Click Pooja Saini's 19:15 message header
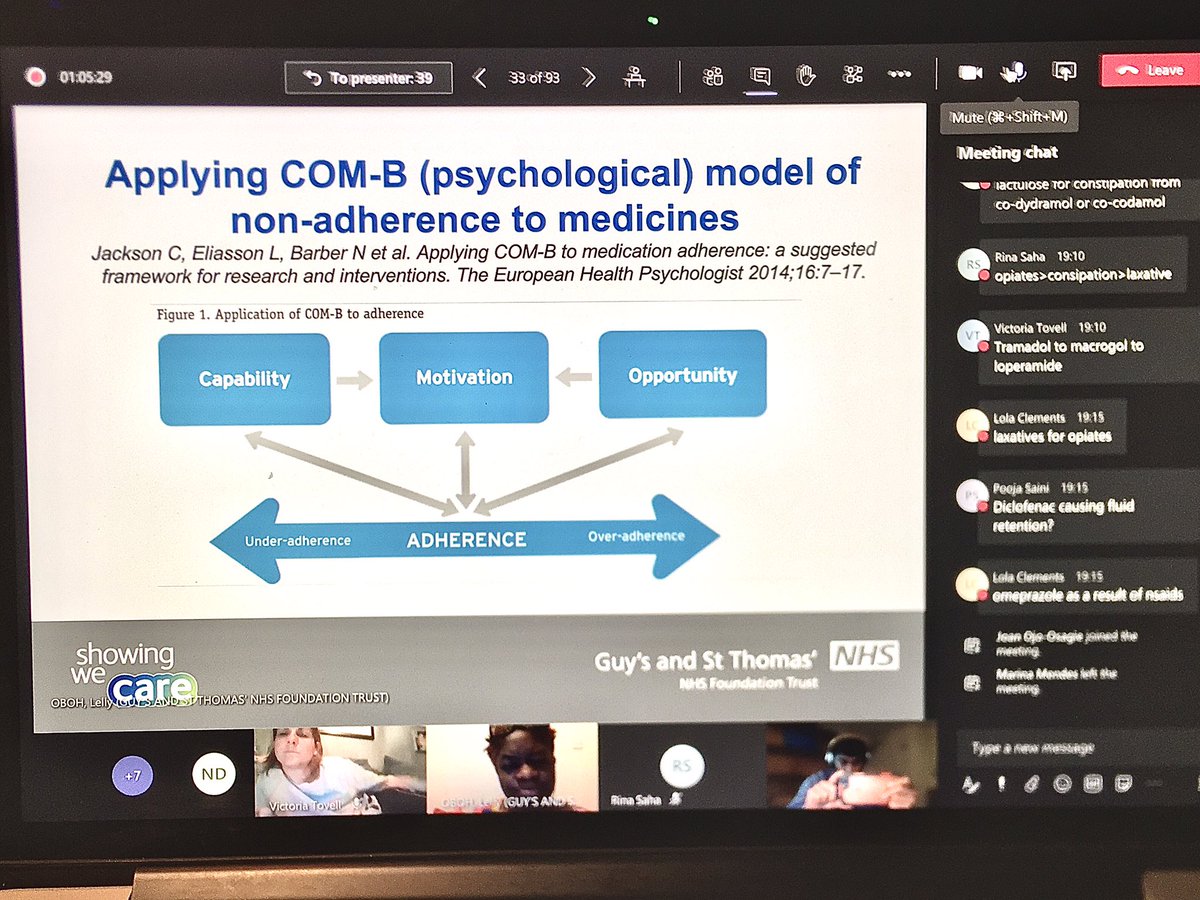 1041,488
